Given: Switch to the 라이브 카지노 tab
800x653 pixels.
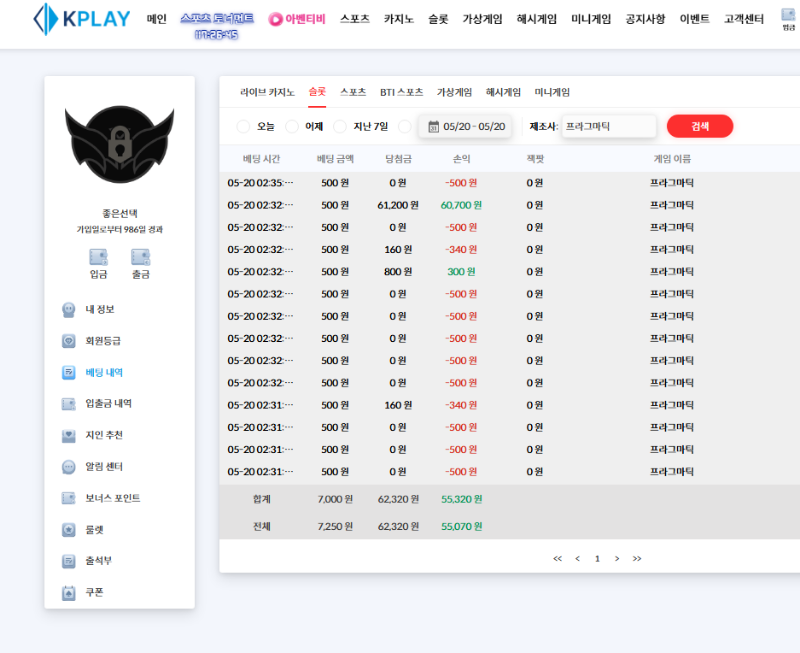Looking at the screenshot, I should [267, 92].
